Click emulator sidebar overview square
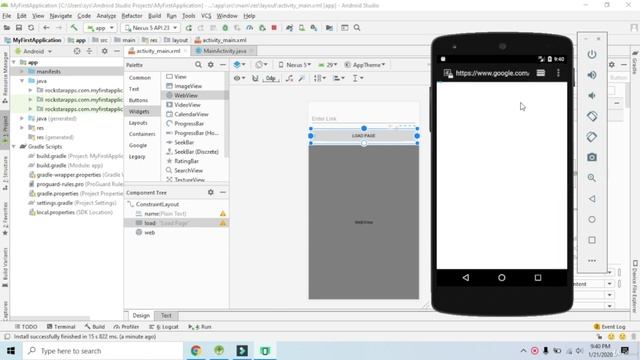The image size is (640, 360). click(592, 240)
